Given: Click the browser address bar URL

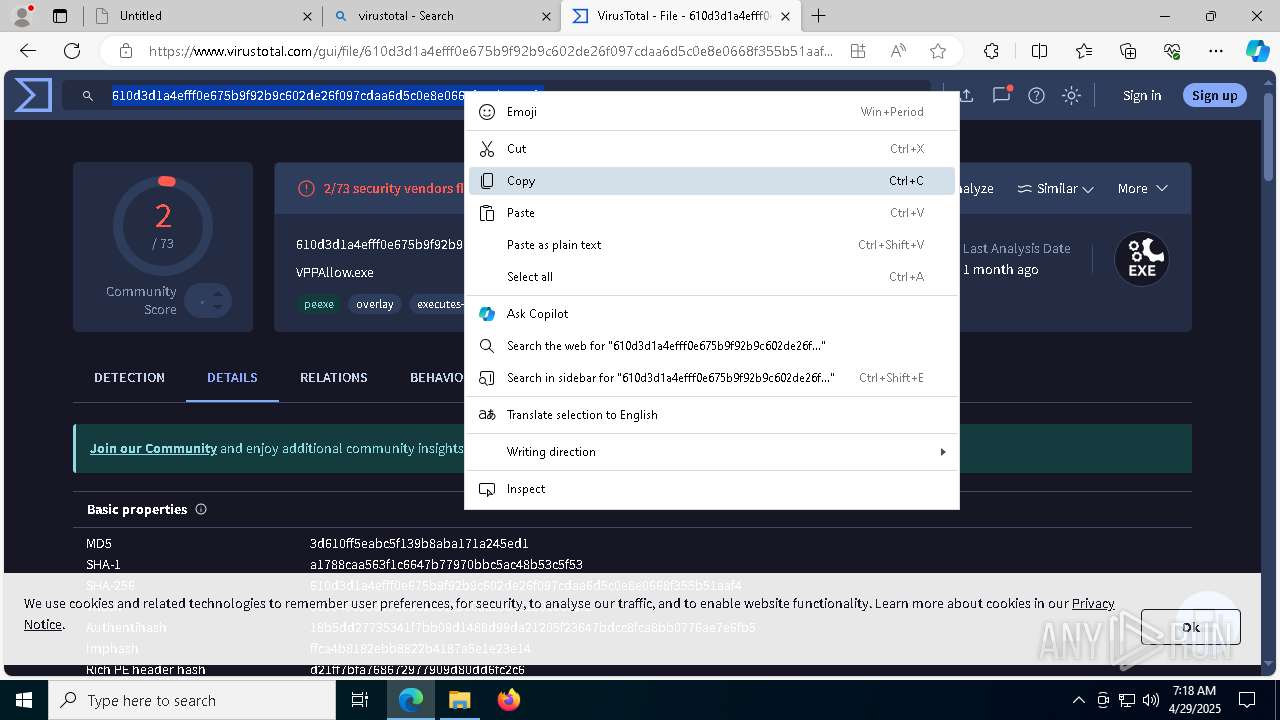Looking at the screenshot, I should click(490, 51).
